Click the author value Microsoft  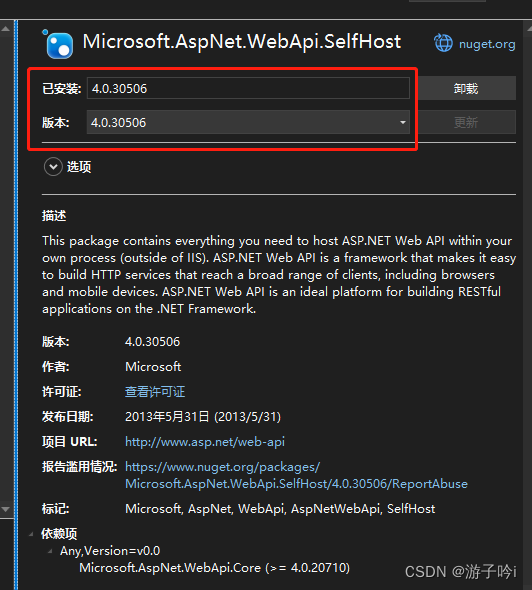(153, 366)
